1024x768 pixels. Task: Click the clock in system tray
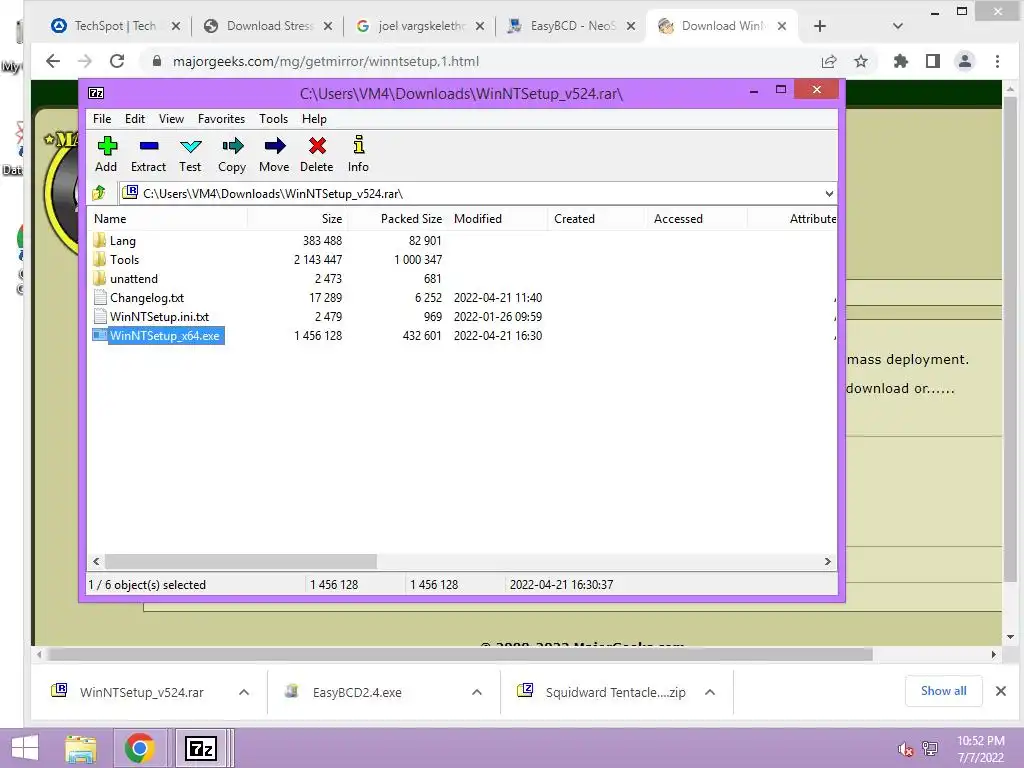[x=980, y=748]
